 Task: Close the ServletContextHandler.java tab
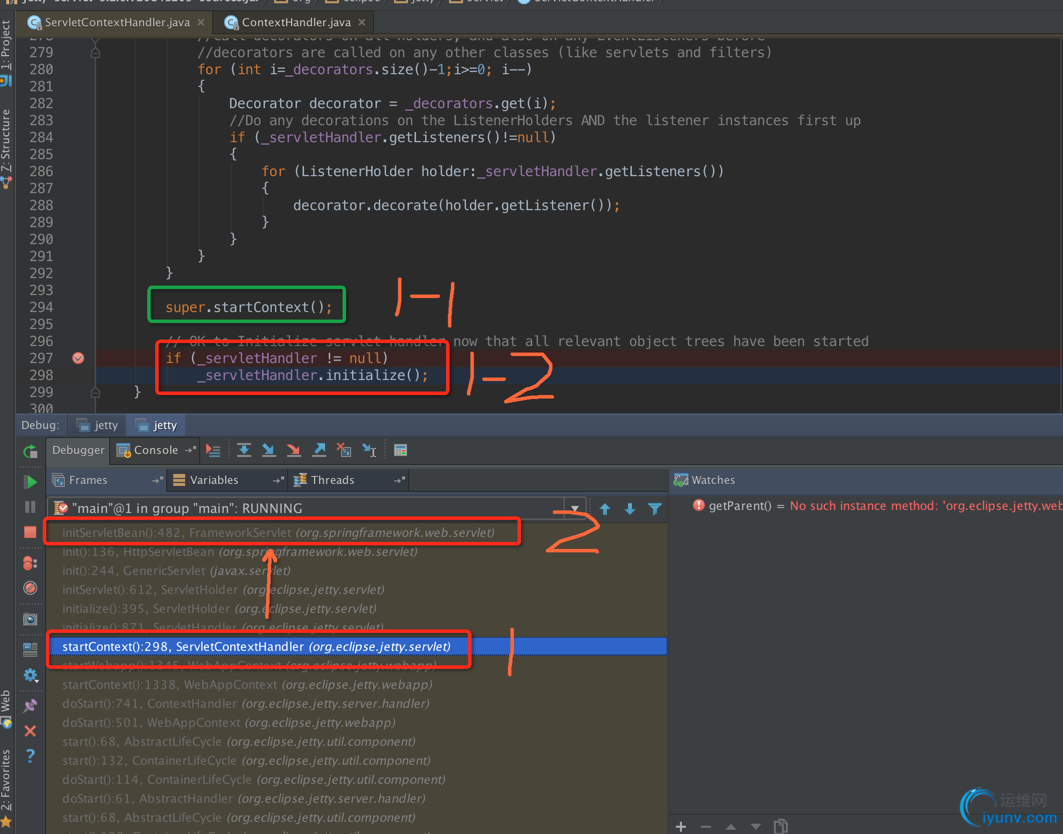click(201, 22)
